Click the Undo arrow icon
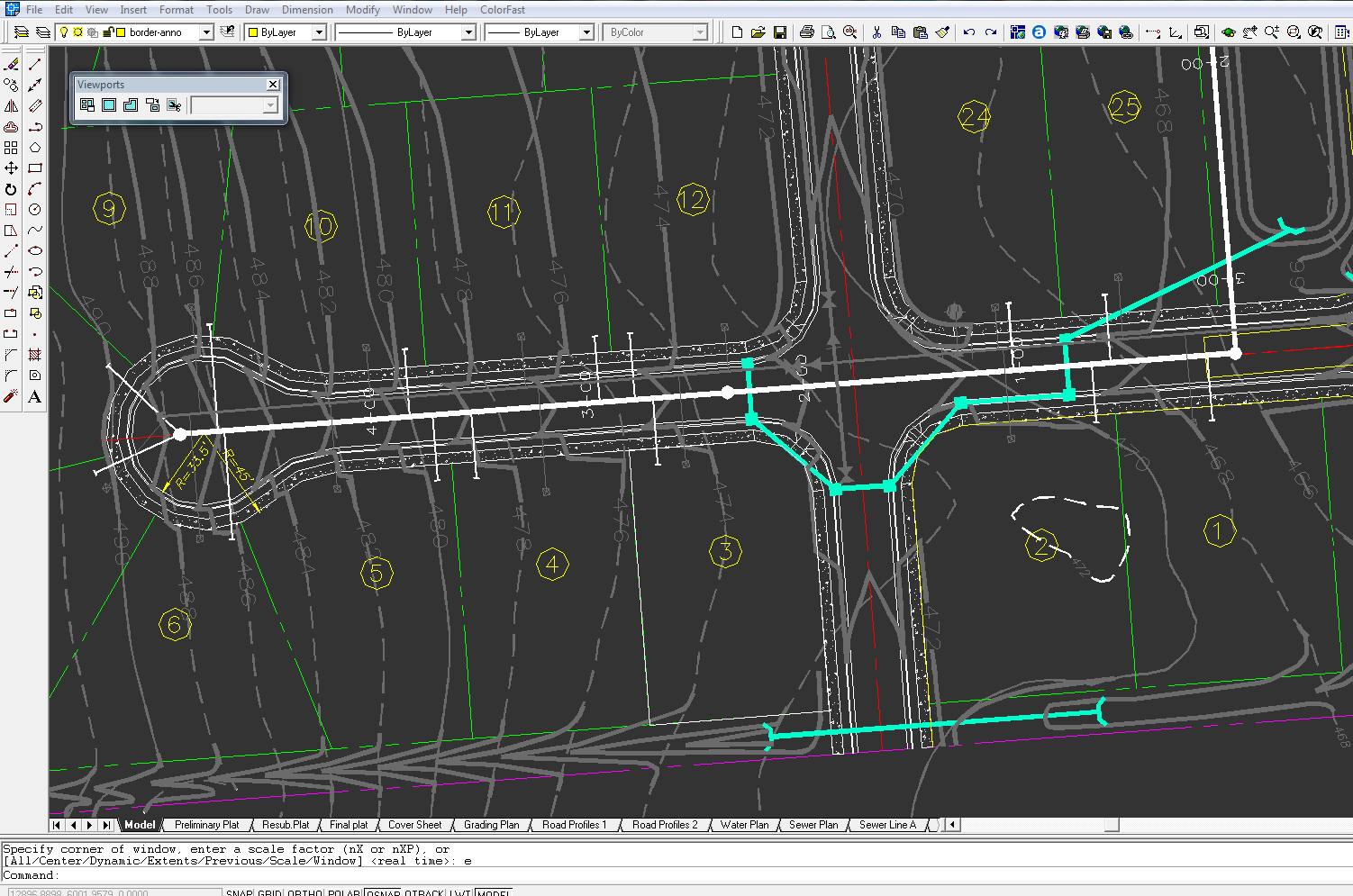This screenshot has width=1353, height=896. [969, 32]
